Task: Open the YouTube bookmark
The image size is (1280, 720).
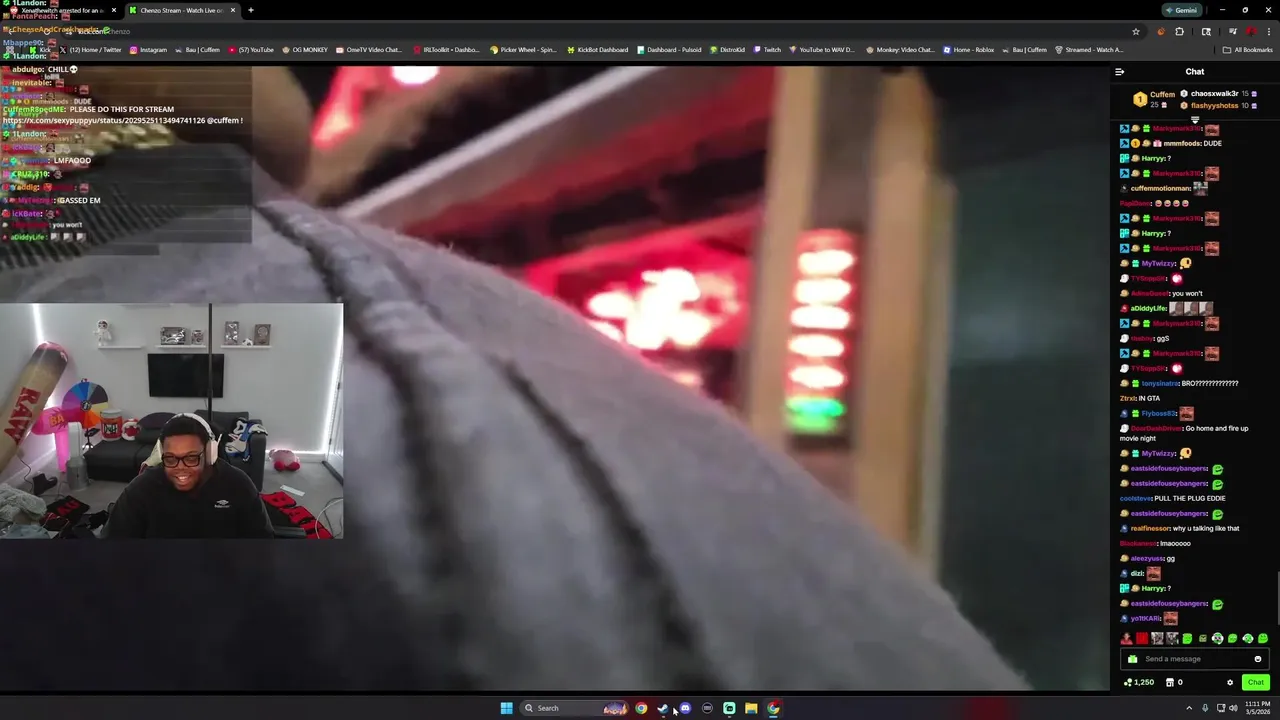Action: click(x=250, y=50)
